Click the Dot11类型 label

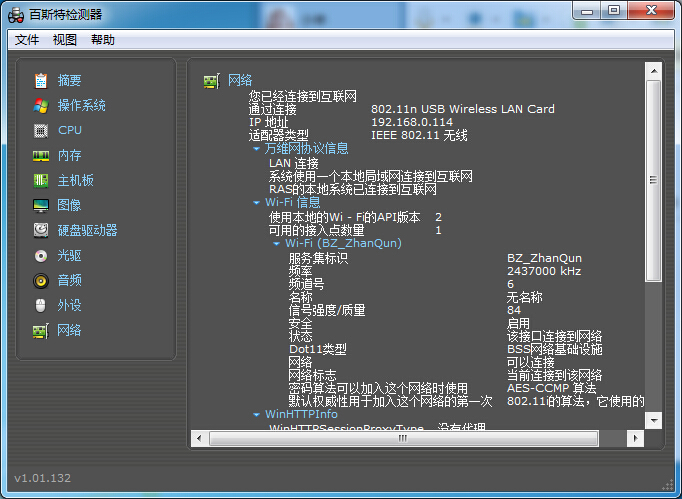click(x=318, y=349)
